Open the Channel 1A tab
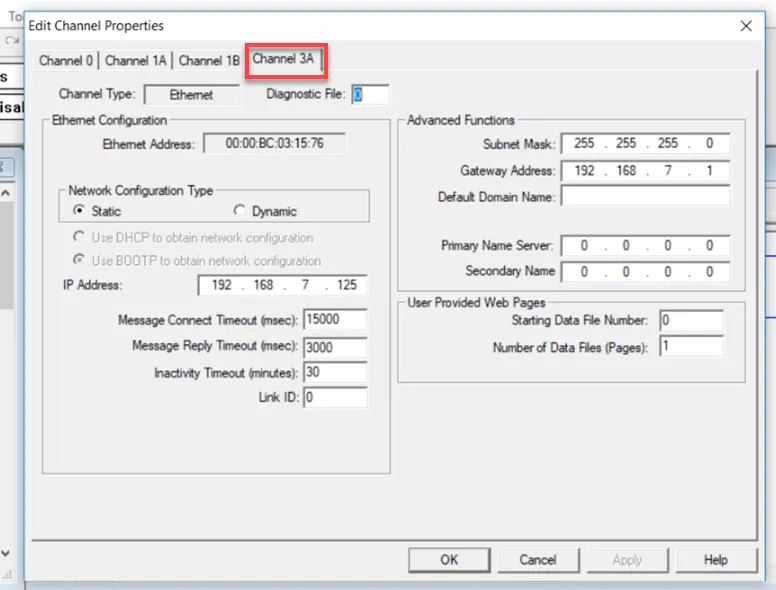 (x=136, y=61)
